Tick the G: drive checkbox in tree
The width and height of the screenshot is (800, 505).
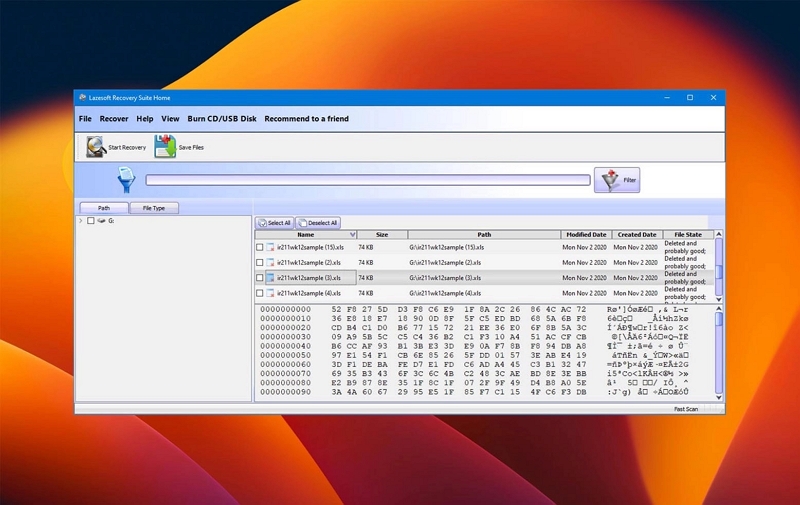91,221
